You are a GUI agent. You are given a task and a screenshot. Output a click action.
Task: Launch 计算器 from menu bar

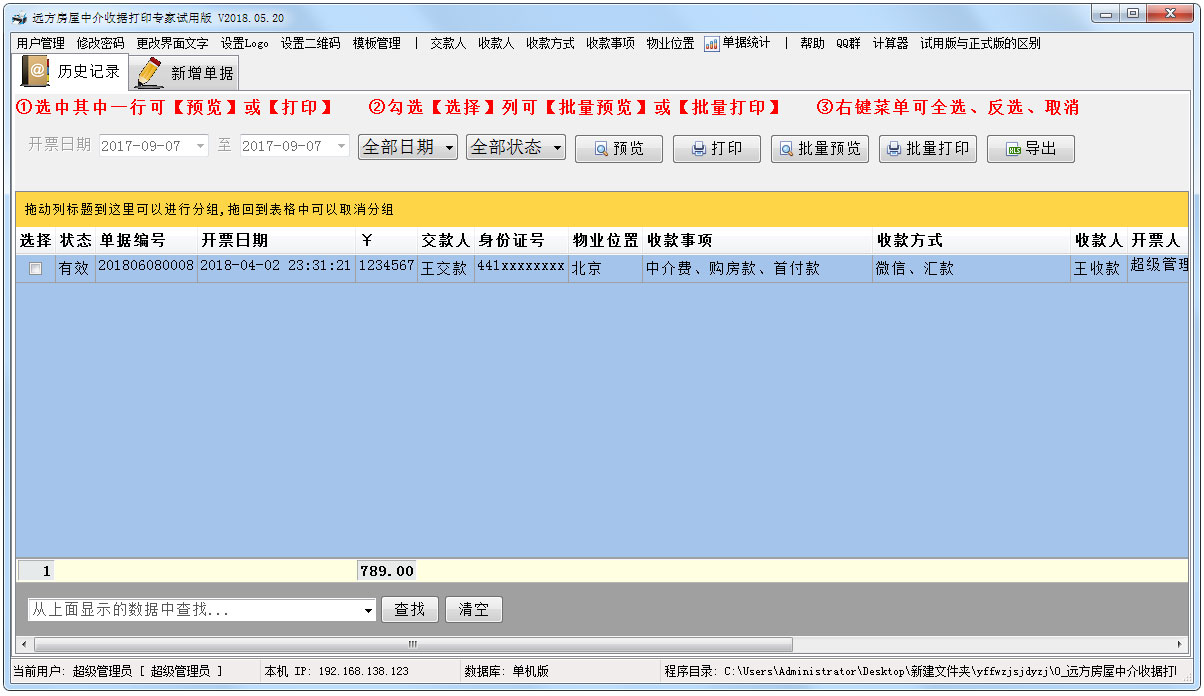tap(890, 44)
